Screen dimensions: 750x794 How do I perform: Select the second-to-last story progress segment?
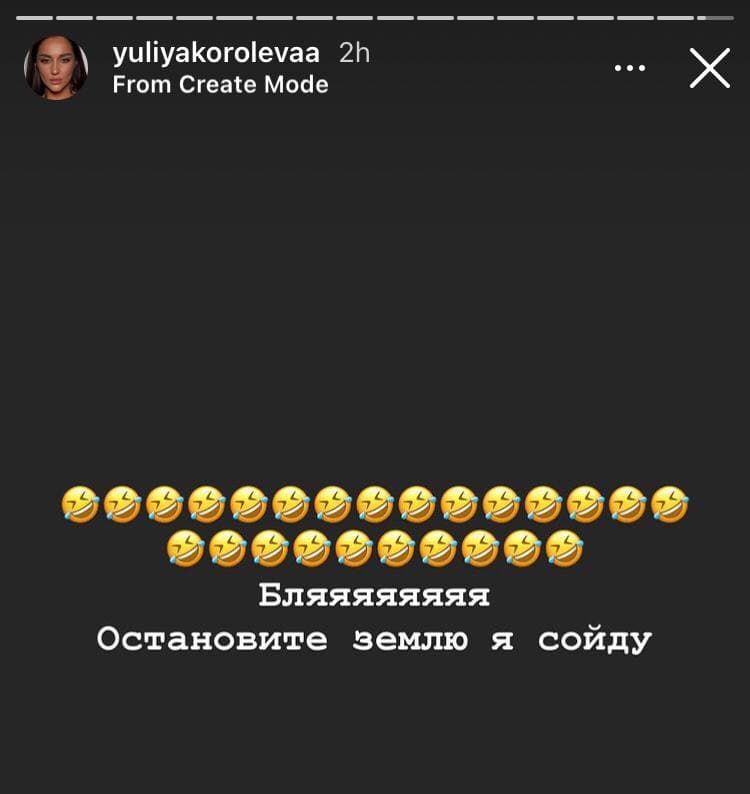pos(676,18)
